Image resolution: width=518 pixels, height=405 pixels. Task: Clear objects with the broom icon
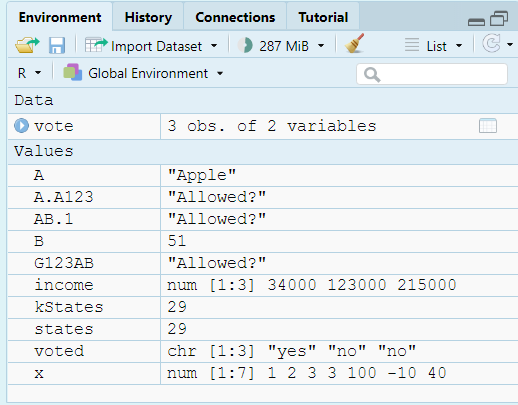[x=354, y=44]
